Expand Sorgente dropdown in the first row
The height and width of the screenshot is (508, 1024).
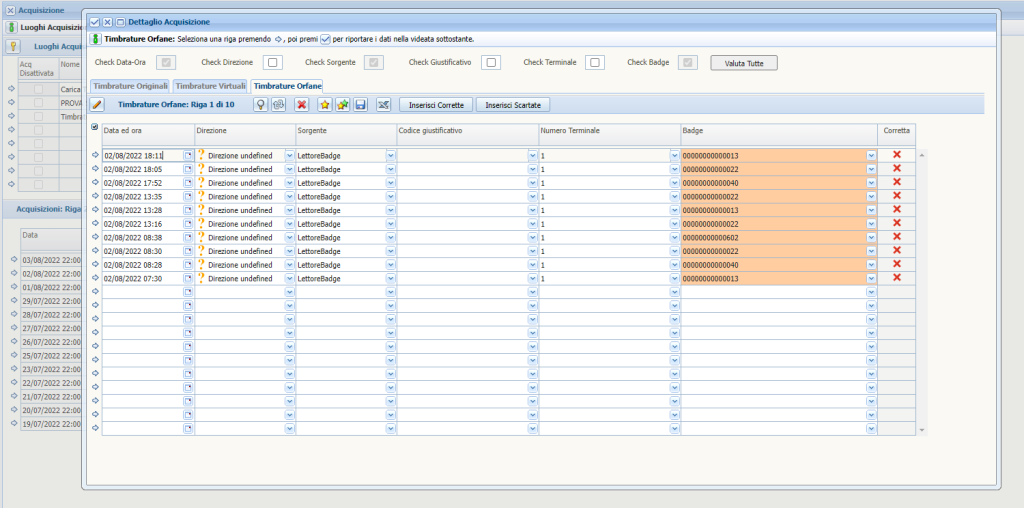coord(390,156)
